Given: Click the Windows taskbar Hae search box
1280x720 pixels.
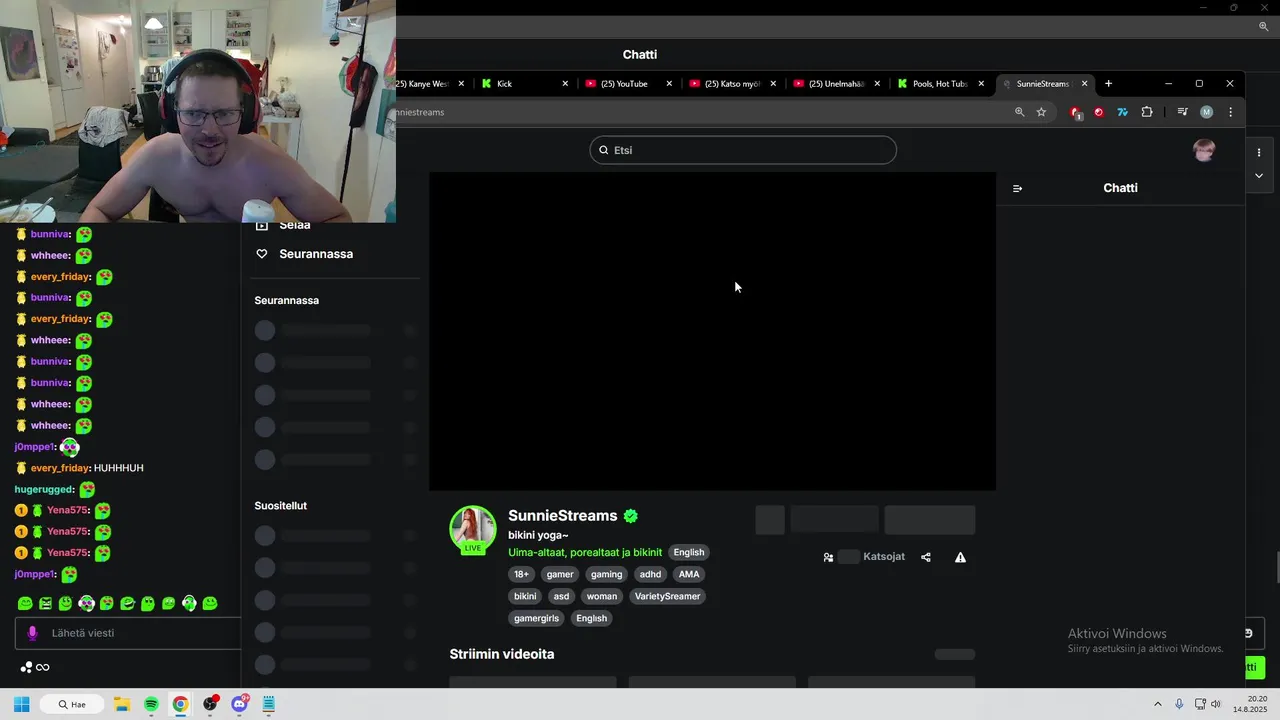Looking at the screenshot, I should point(70,704).
